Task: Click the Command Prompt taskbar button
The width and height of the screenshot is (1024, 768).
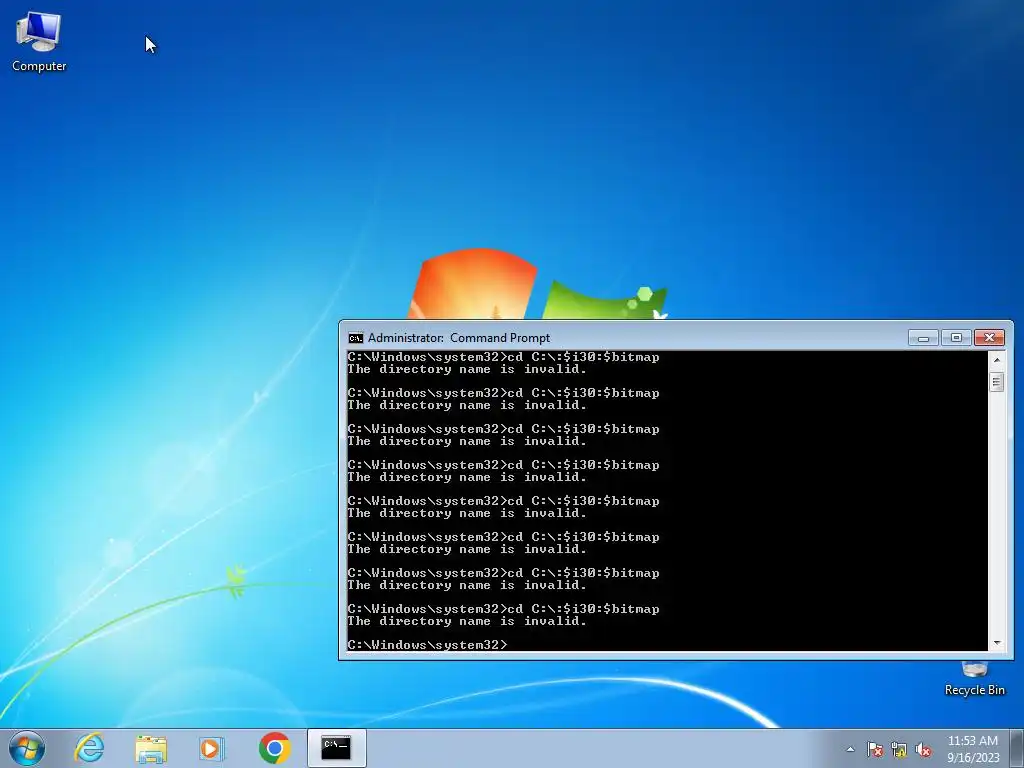Action: [x=336, y=748]
